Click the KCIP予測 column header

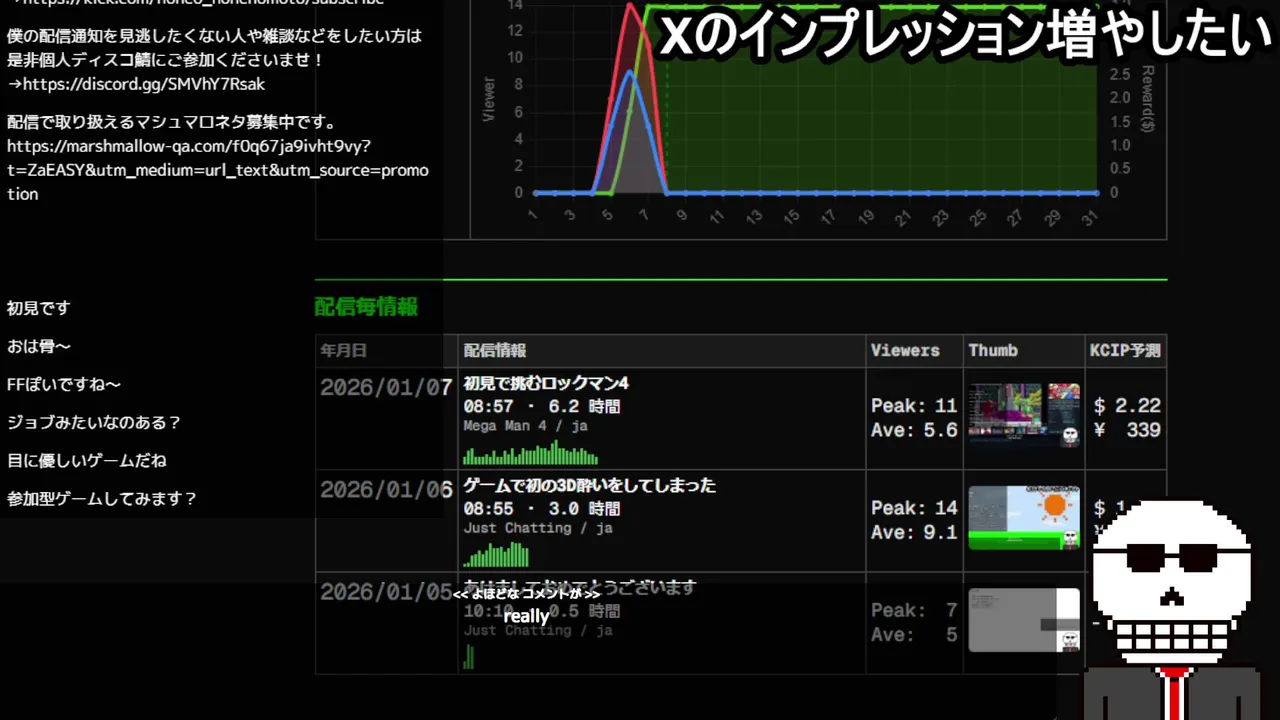point(1125,351)
